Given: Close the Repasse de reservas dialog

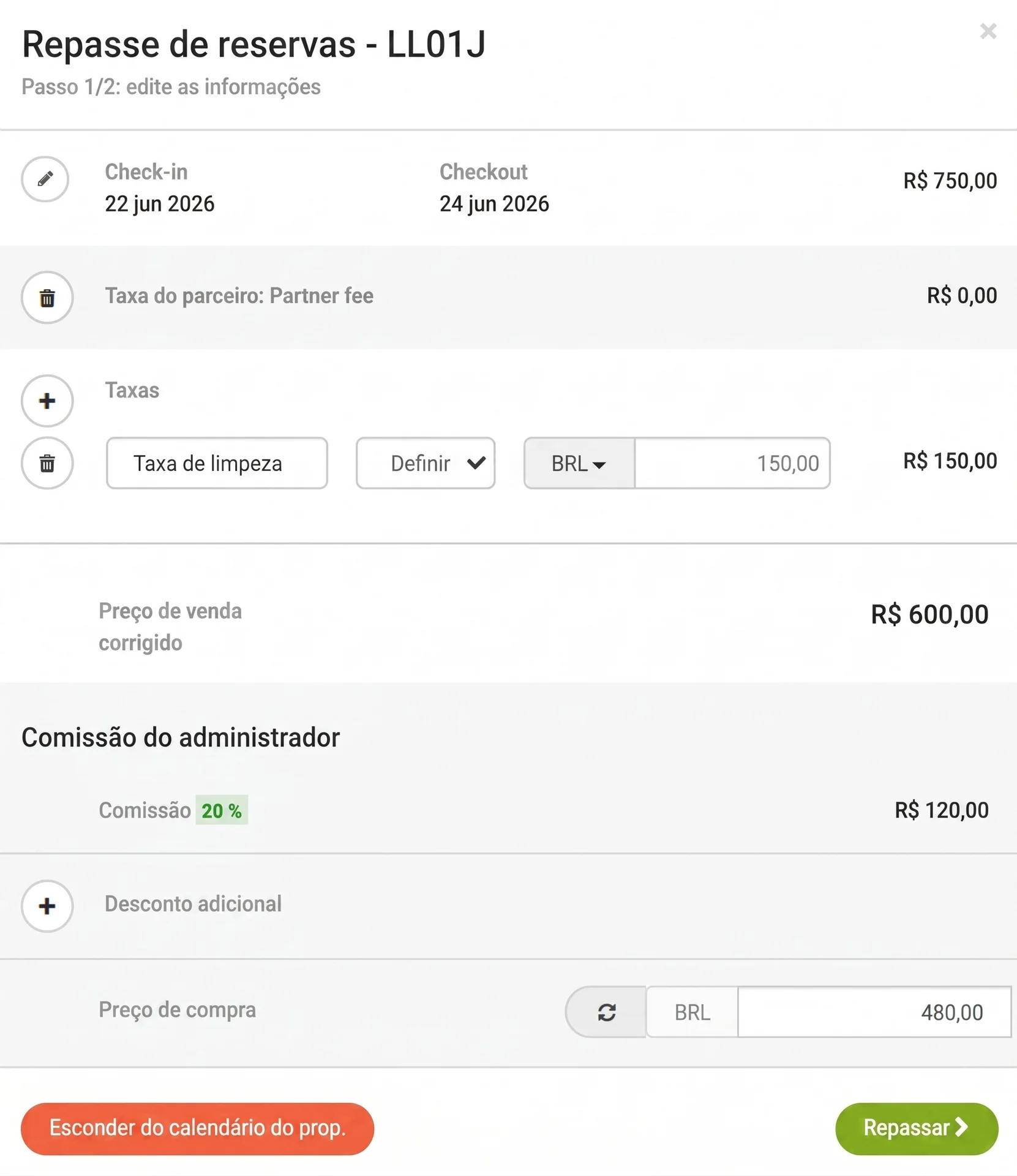Looking at the screenshot, I should pyautogui.click(x=988, y=31).
